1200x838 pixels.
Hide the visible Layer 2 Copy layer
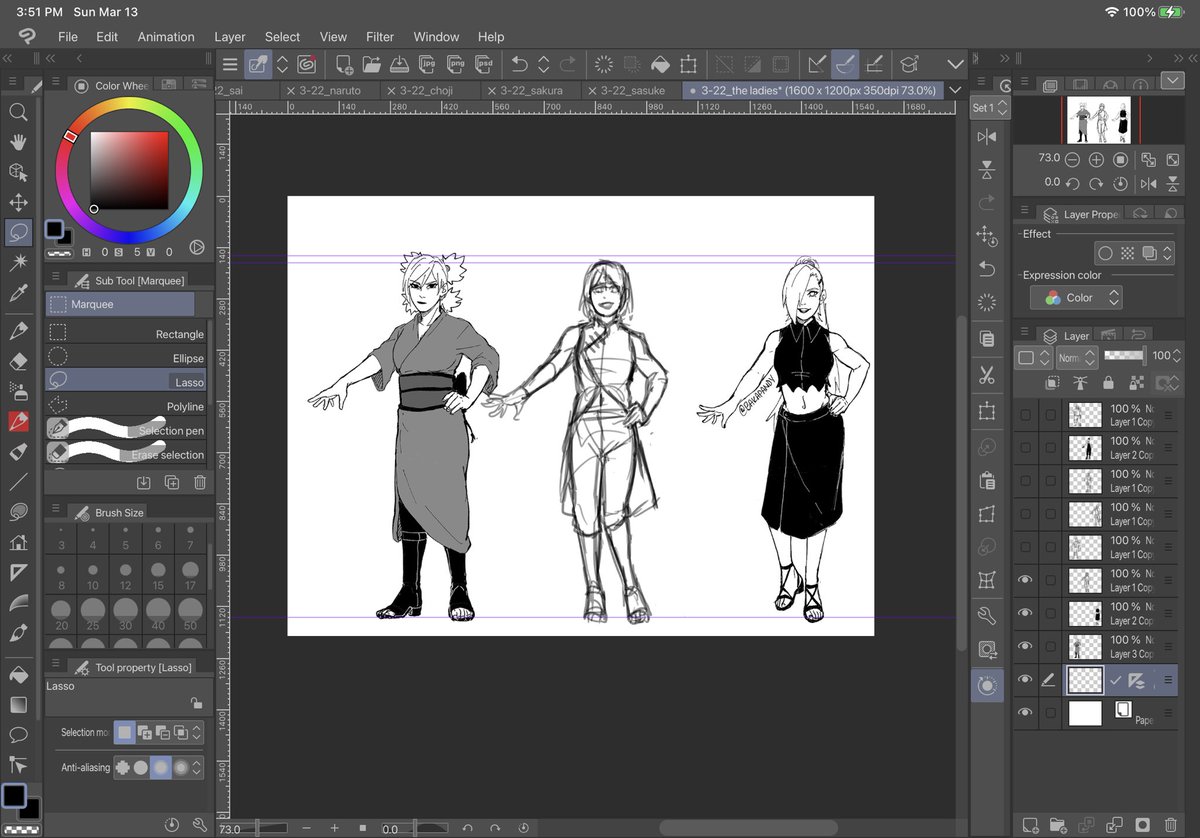point(1025,612)
